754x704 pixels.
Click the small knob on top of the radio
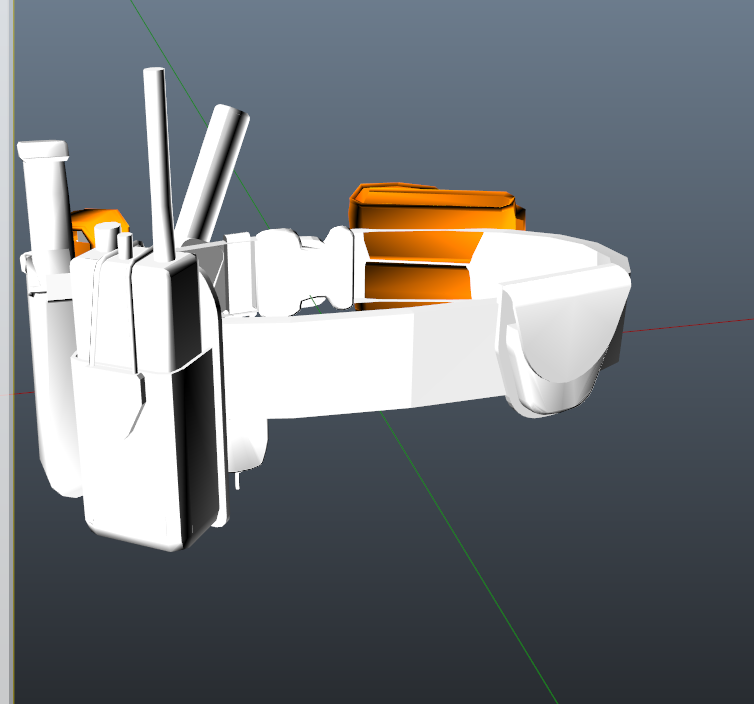[x=125, y=243]
